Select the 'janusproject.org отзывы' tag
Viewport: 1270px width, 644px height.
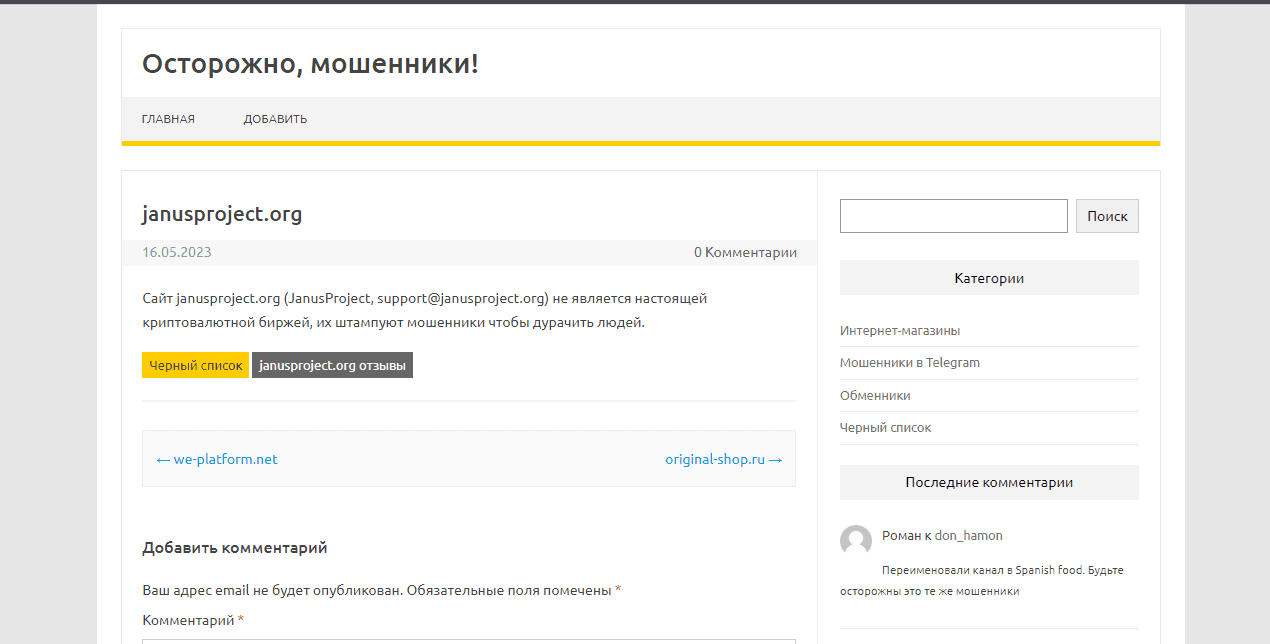tap(332, 364)
